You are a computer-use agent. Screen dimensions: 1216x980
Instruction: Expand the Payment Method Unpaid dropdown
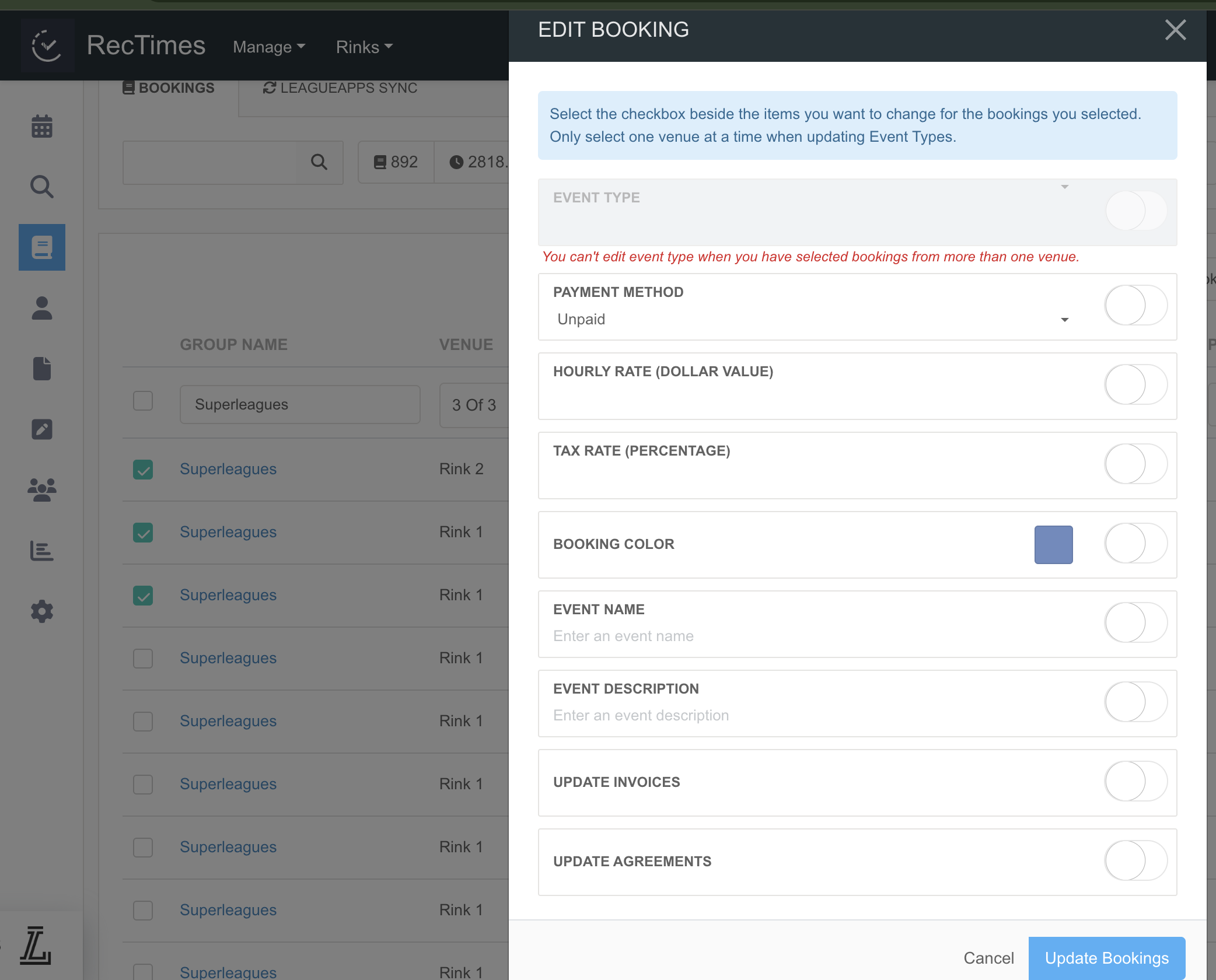coord(811,320)
